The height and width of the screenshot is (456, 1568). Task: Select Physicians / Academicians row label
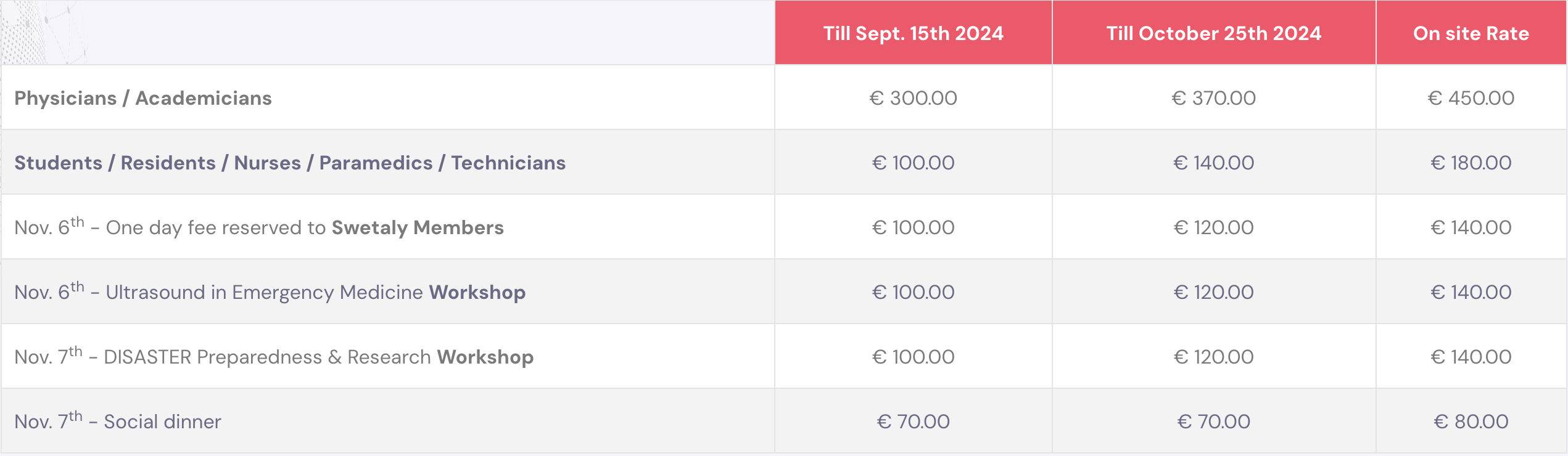(x=143, y=98)
